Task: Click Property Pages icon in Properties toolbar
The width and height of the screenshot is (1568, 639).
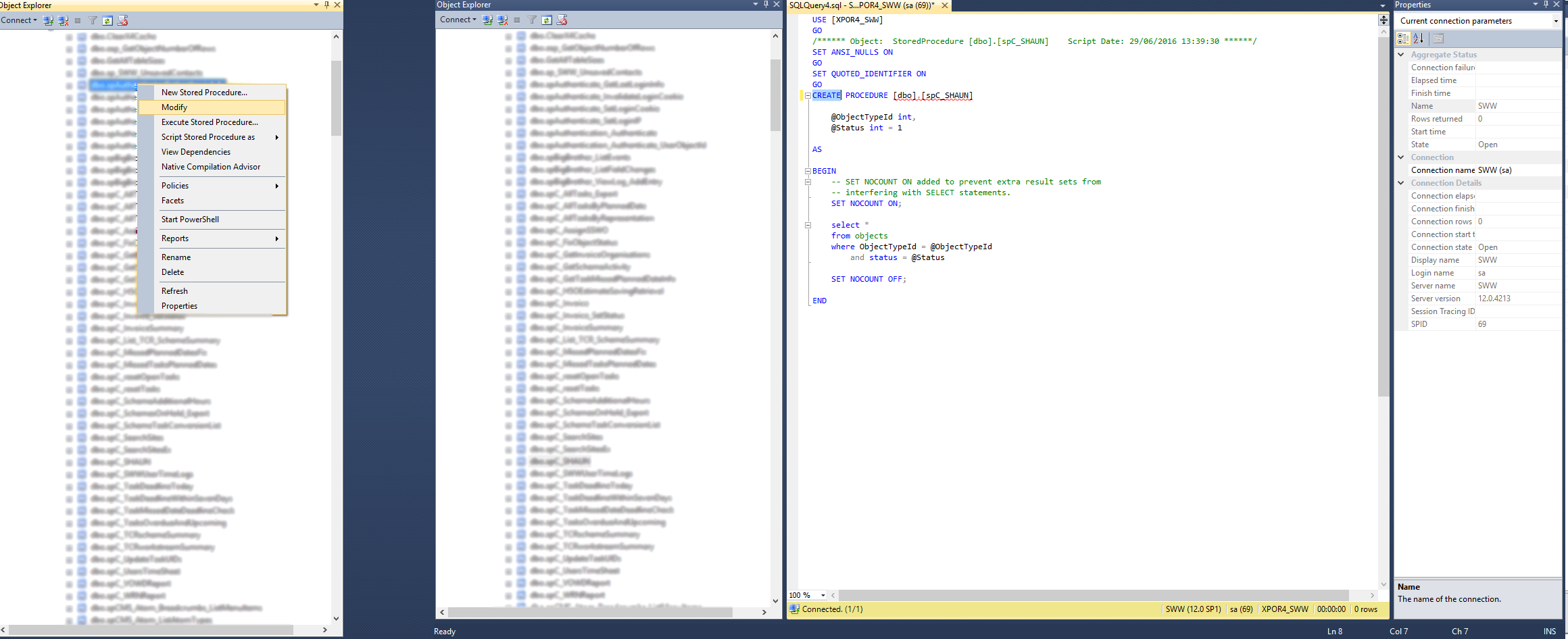Action: coord(1438,39)
